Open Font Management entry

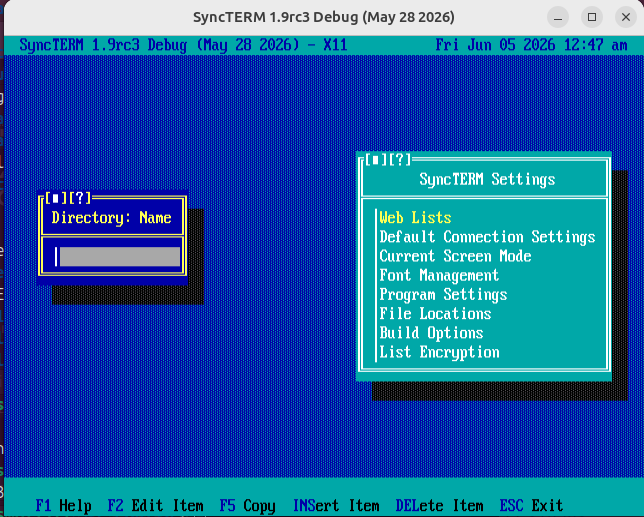(439, 276)
